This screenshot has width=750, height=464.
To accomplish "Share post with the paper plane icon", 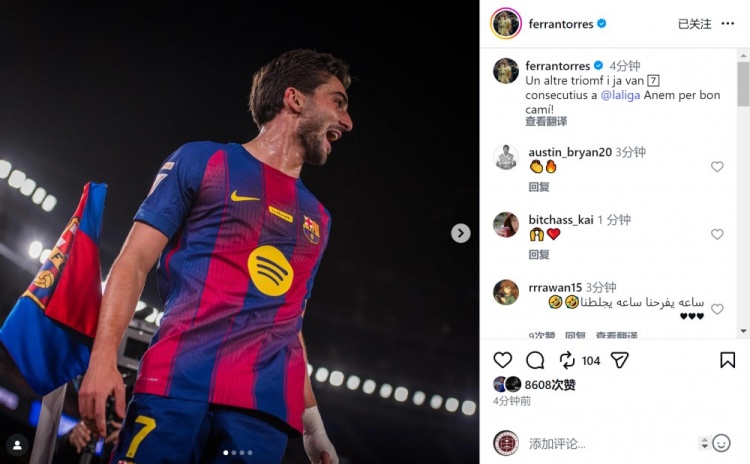I will pos(620,360).
